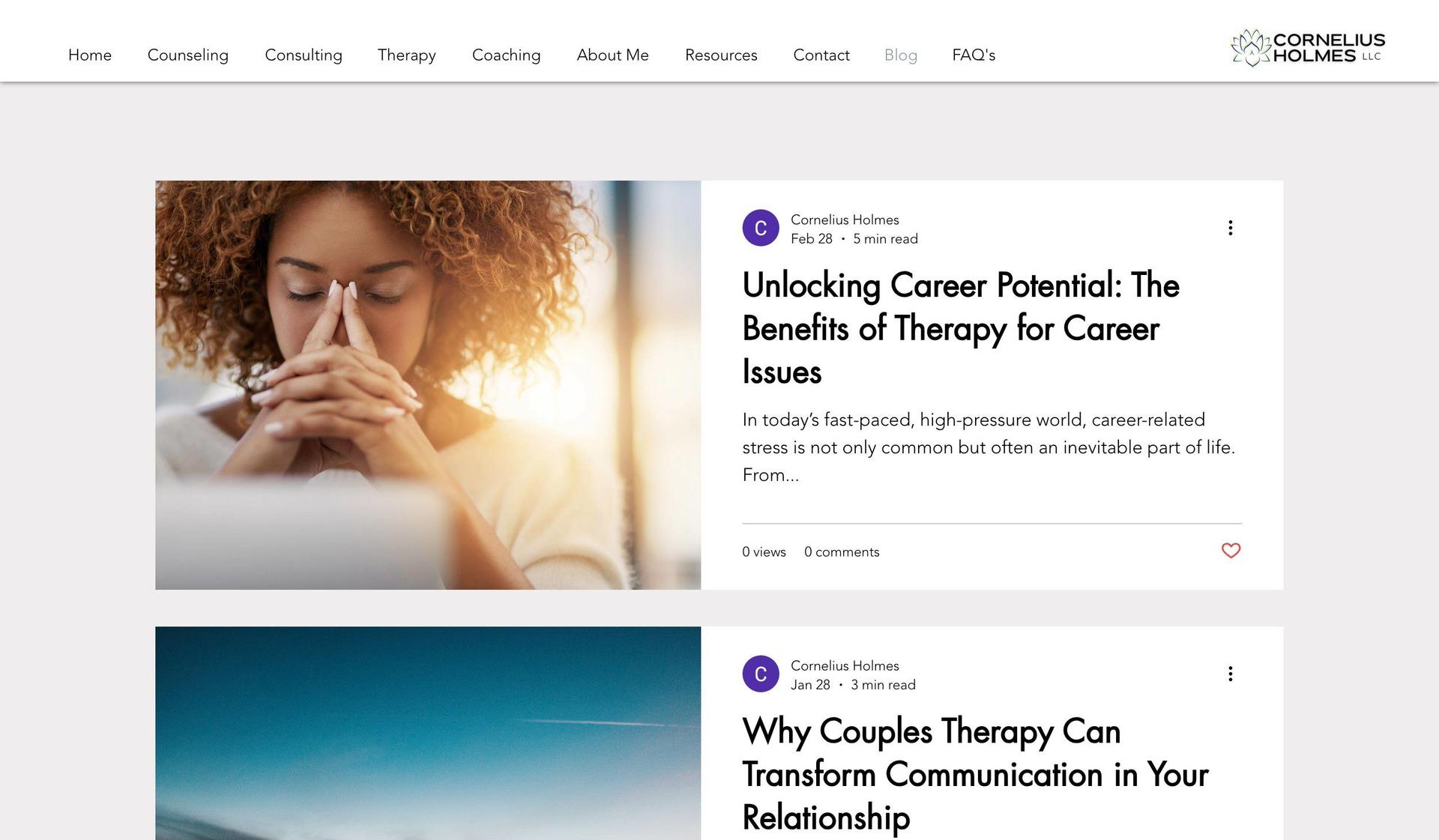This screenshot has width=1439, height=840.
Task: View the 0 comments link on the first post
Action: tap(842, 552)
